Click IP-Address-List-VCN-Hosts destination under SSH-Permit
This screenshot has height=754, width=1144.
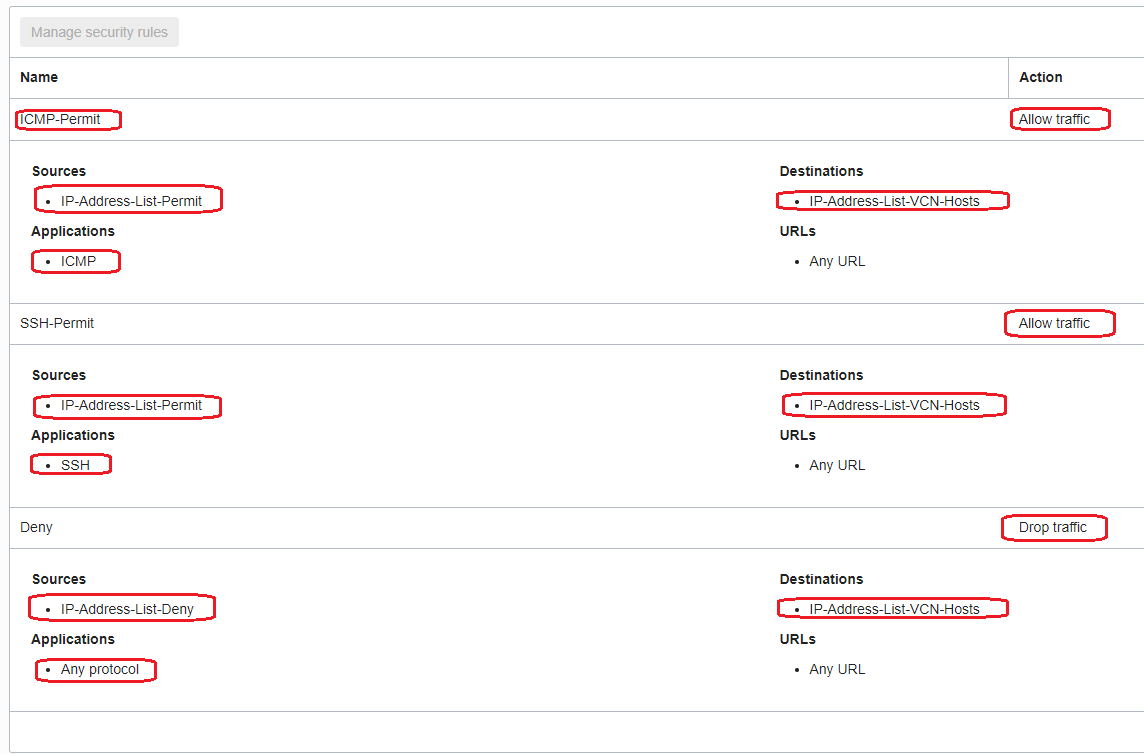[894, 405]
